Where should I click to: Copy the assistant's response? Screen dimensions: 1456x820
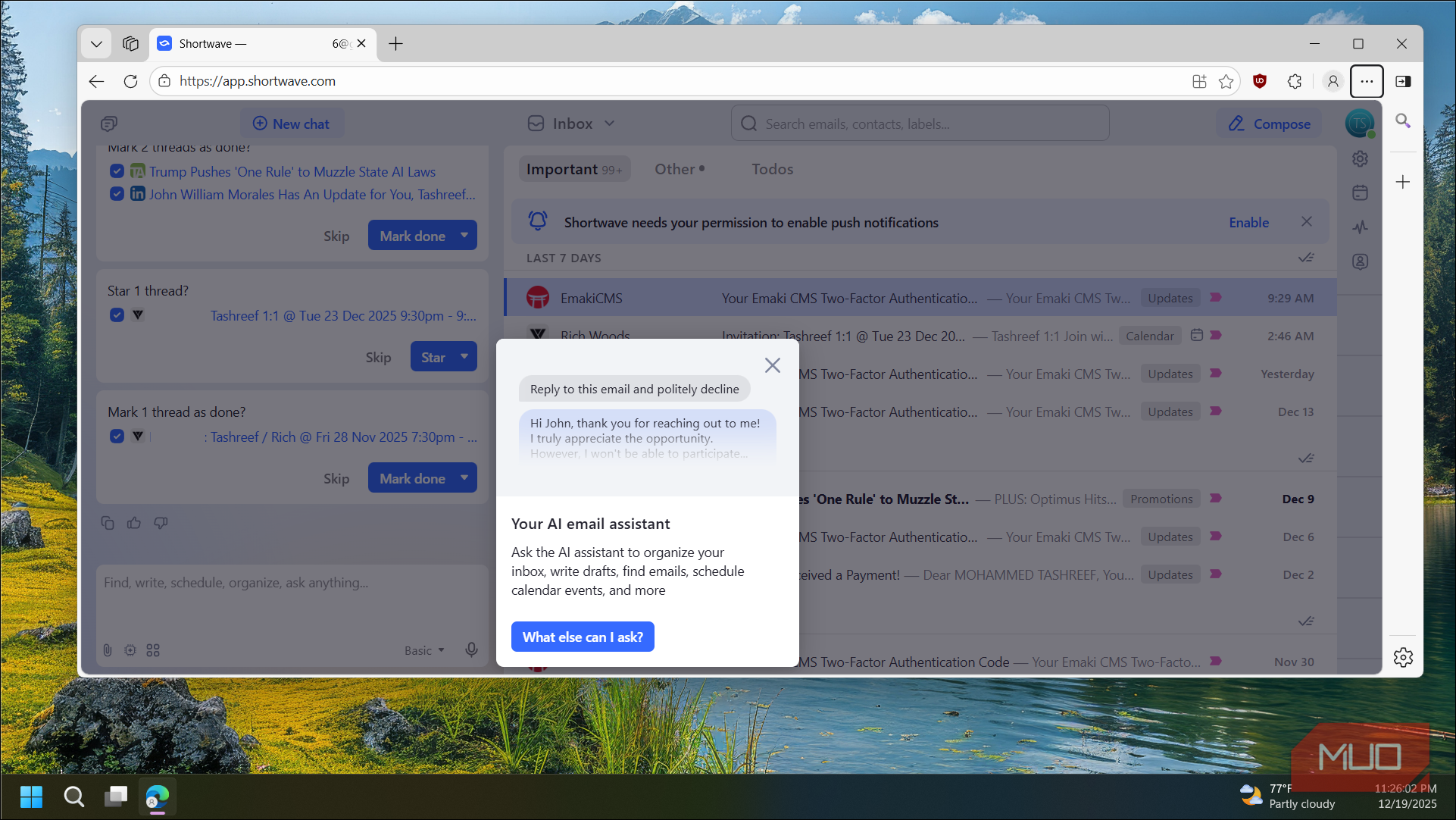[108, 523]
